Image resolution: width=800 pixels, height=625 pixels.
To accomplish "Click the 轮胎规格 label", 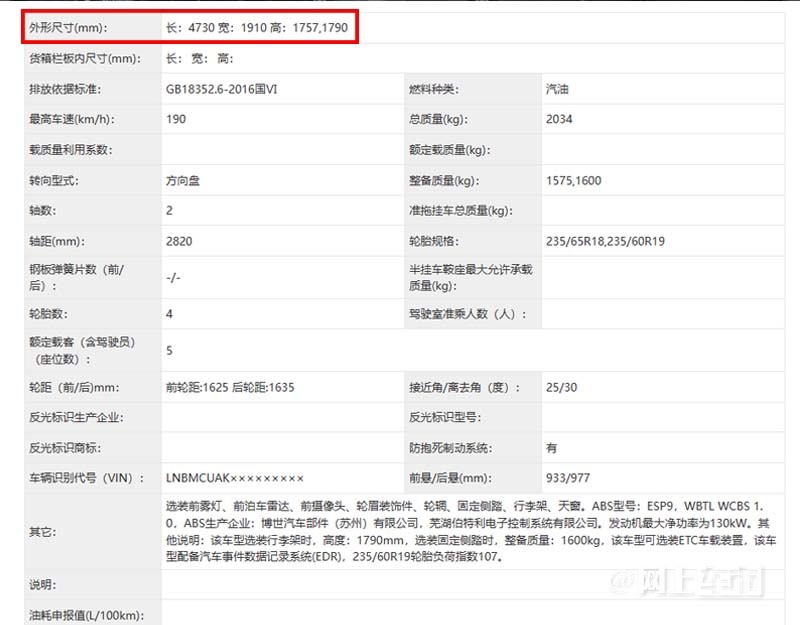I will pyautogui.click(x=434, y=241).
